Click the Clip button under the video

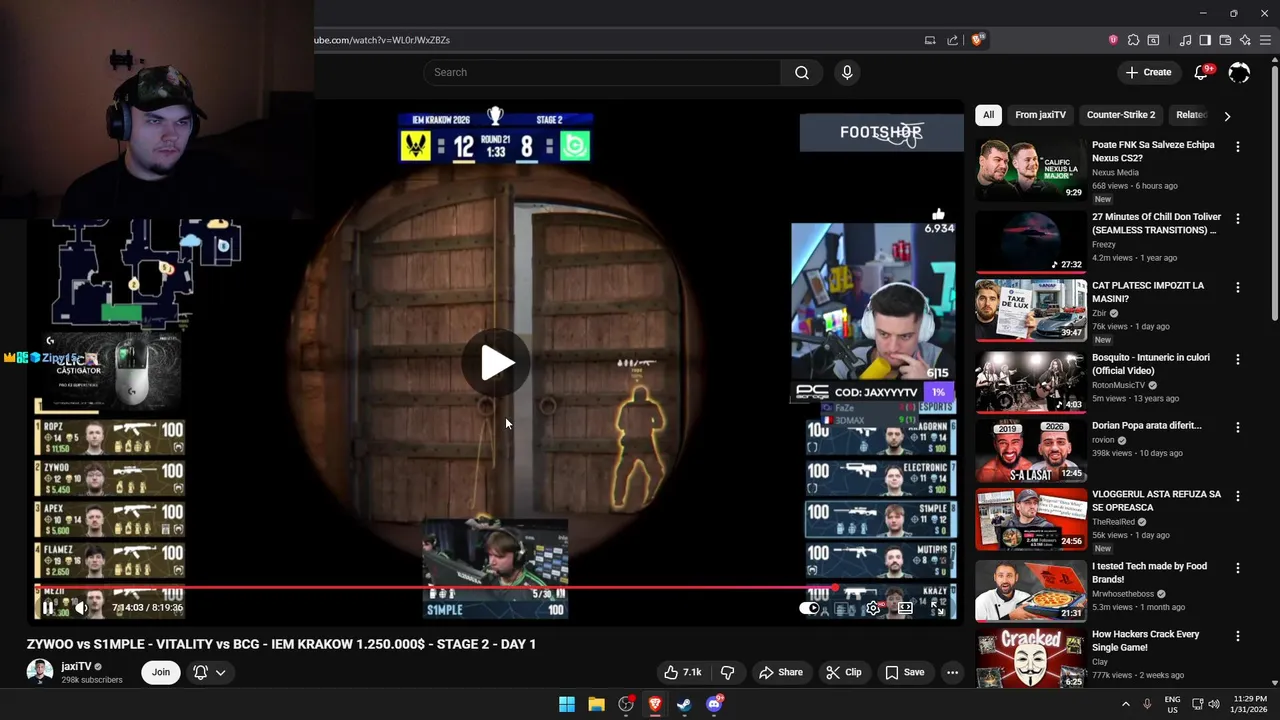click(x=844, y=672)
